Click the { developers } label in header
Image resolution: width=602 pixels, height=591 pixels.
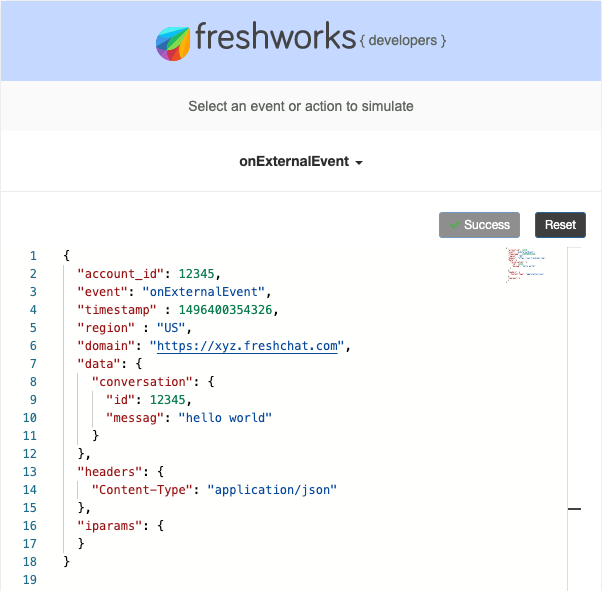[403, 41]
